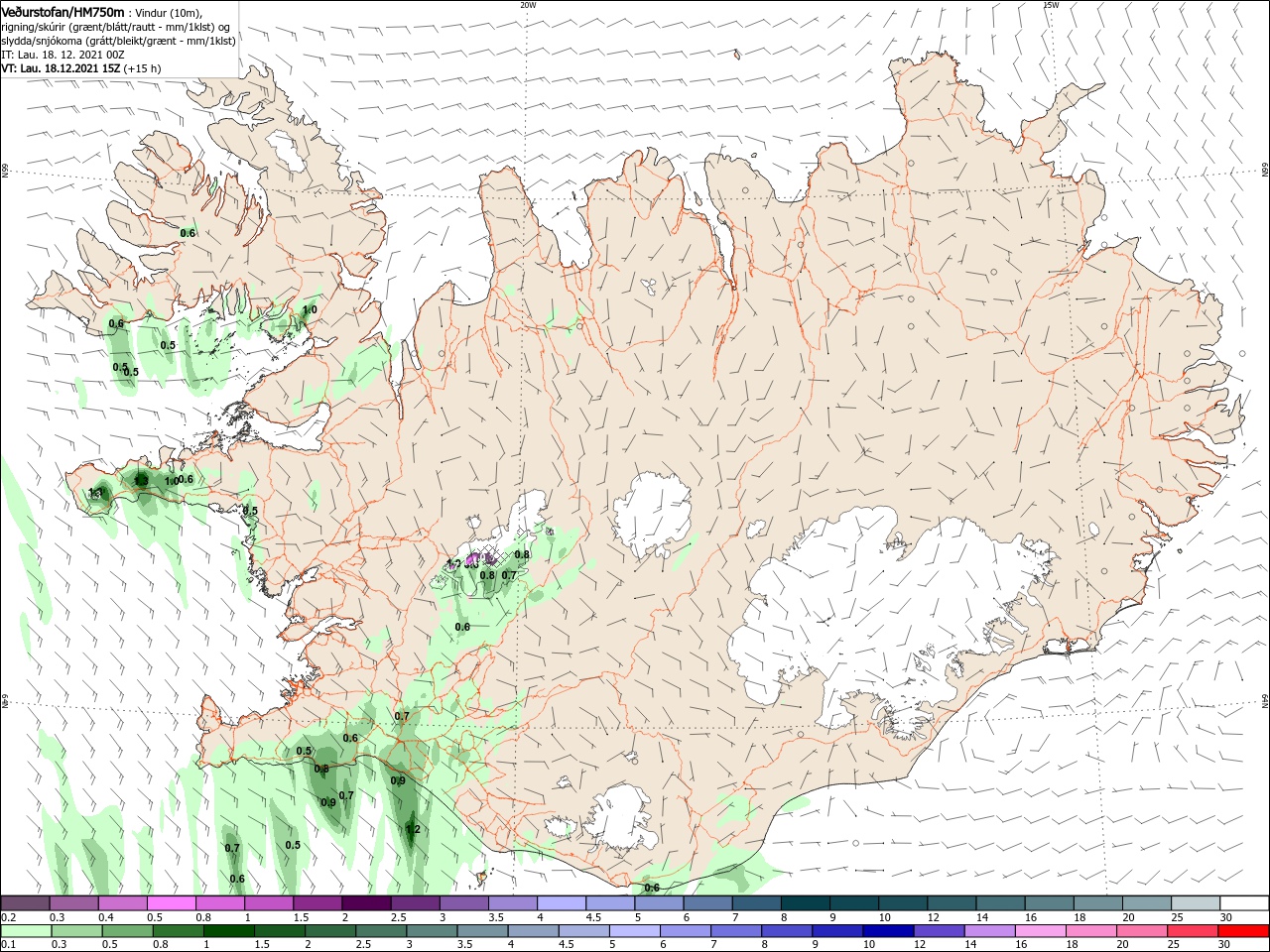Select the 0.3 purple swatch in upper legend row
Viewport: 1270px width, 952px height.
pyautogui.click(x=73, y=903)
